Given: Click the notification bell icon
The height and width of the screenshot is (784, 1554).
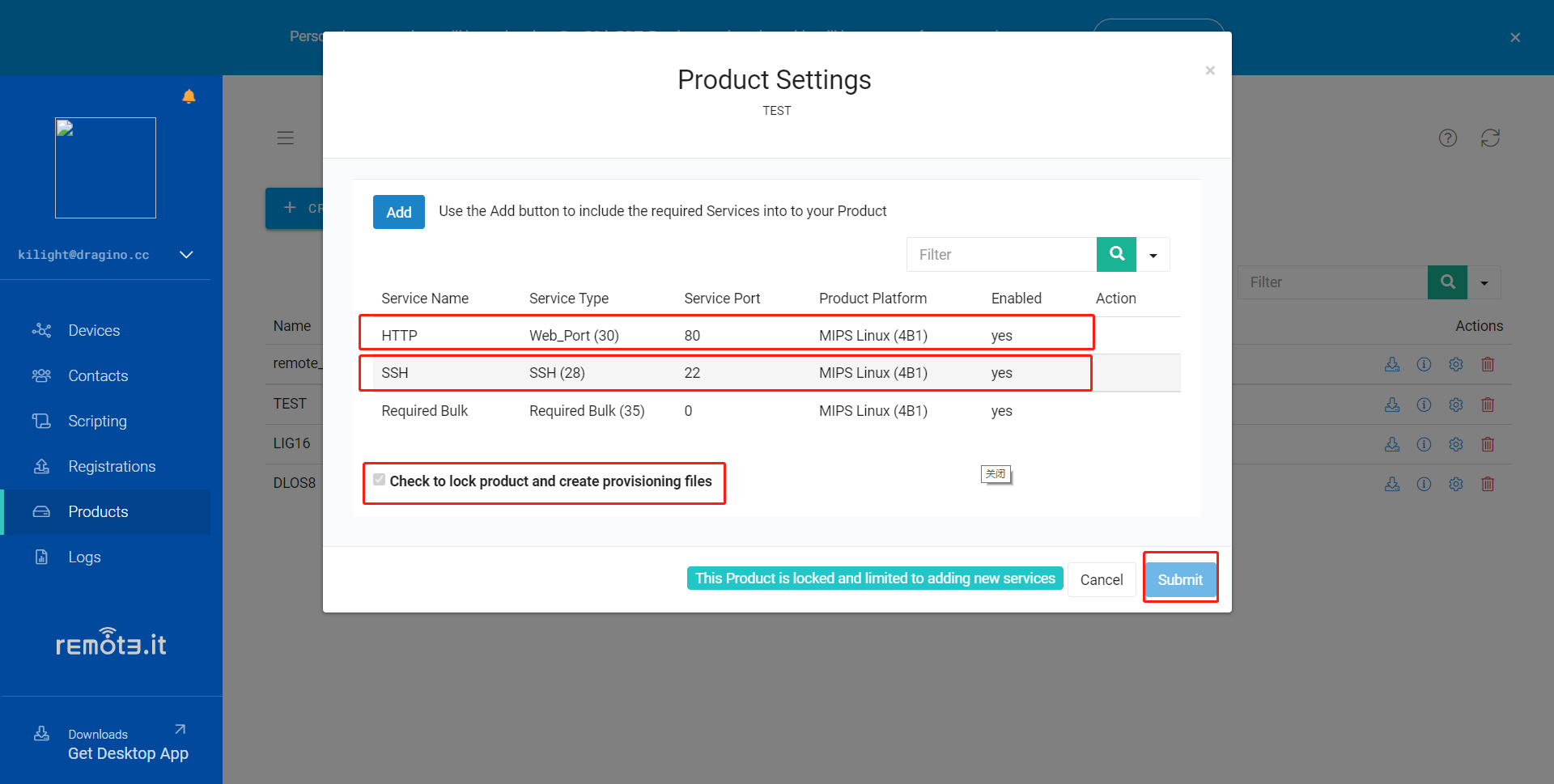Looking at the screenshot, I should (x=189, y=96).
